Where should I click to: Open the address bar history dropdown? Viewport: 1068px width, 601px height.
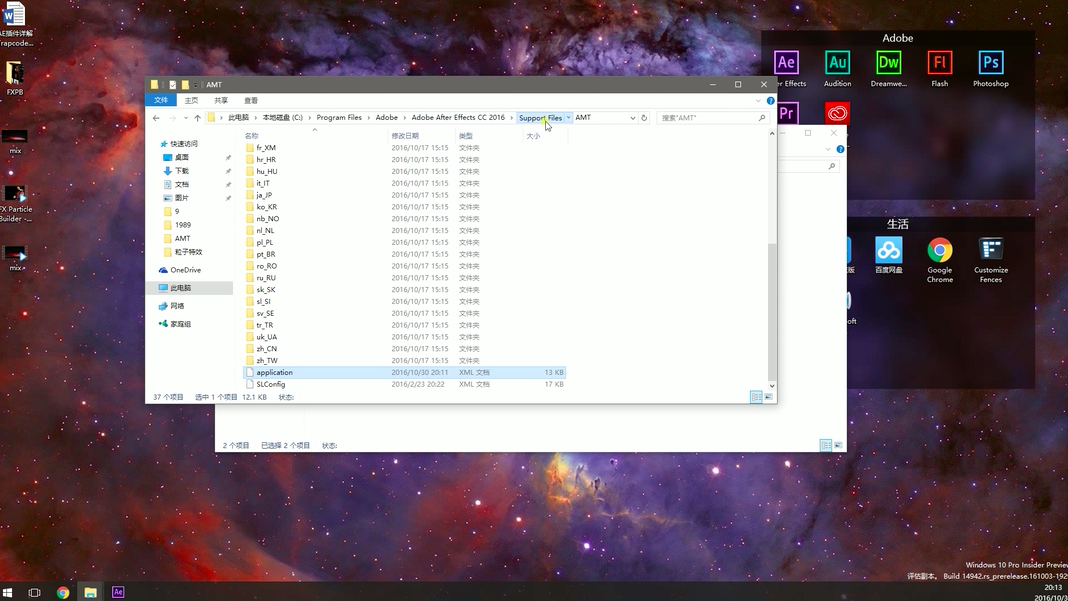click(632, 118)
